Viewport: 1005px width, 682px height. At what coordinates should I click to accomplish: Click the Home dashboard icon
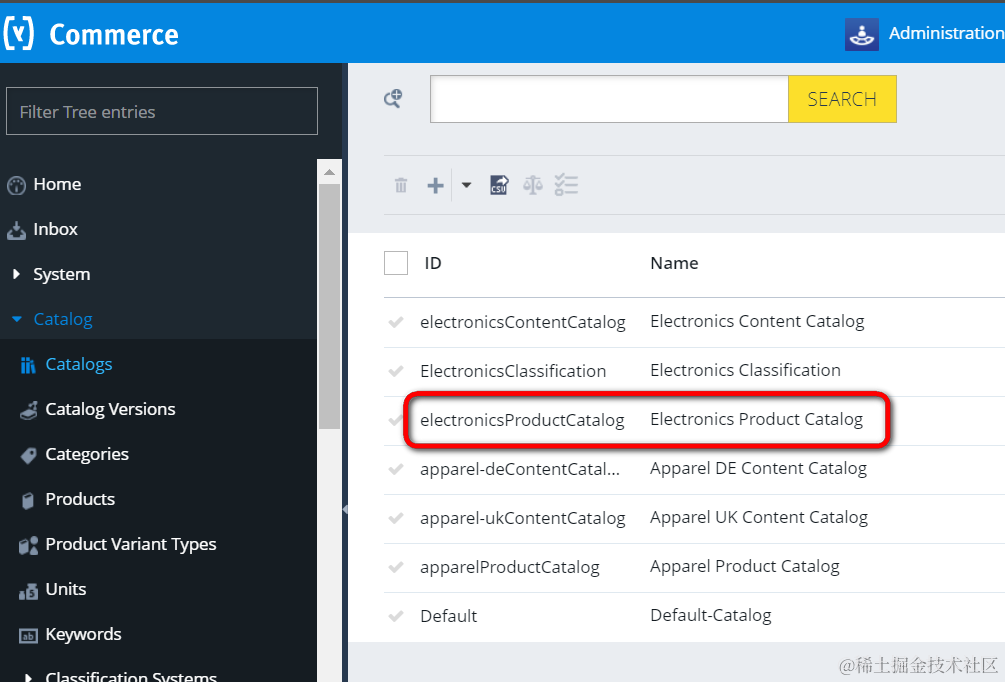(16, 185)
